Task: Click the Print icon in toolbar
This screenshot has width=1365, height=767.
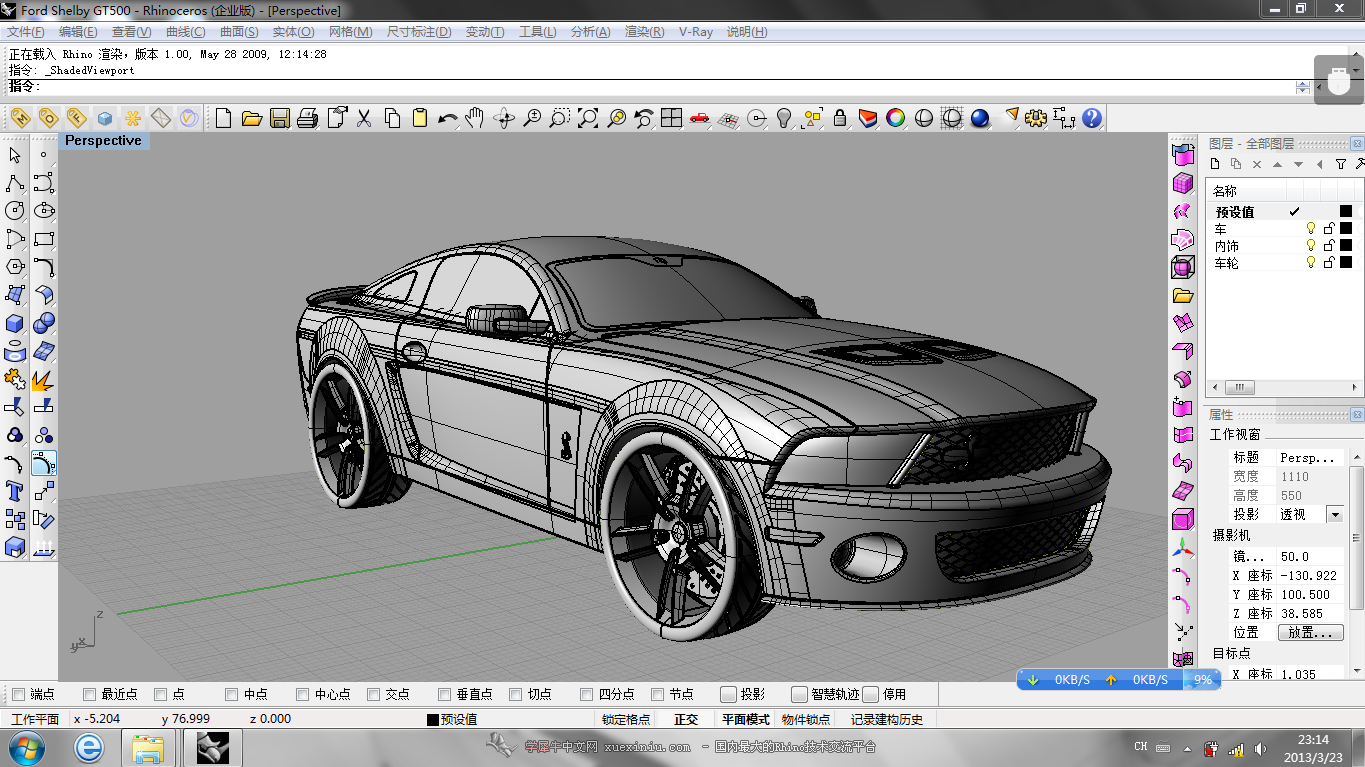Action: 308,118
